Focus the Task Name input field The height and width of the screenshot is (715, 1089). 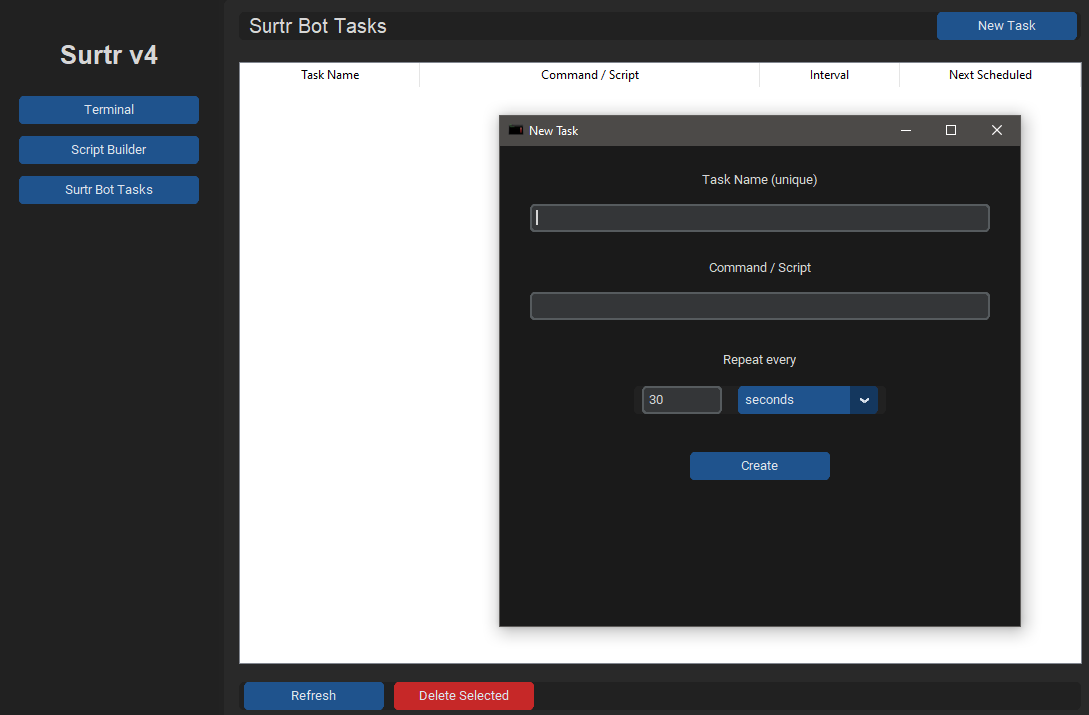coord(759,217)
